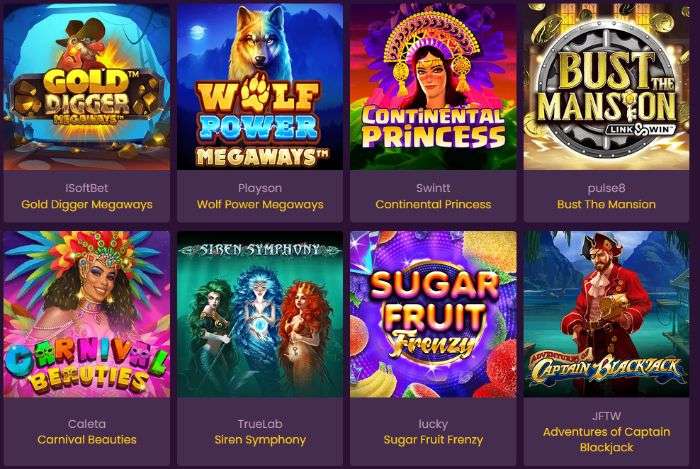Open the Continental Princess title link
Image resolution: width=700 pixels, height=469 pixels.
tap(433, 204)
